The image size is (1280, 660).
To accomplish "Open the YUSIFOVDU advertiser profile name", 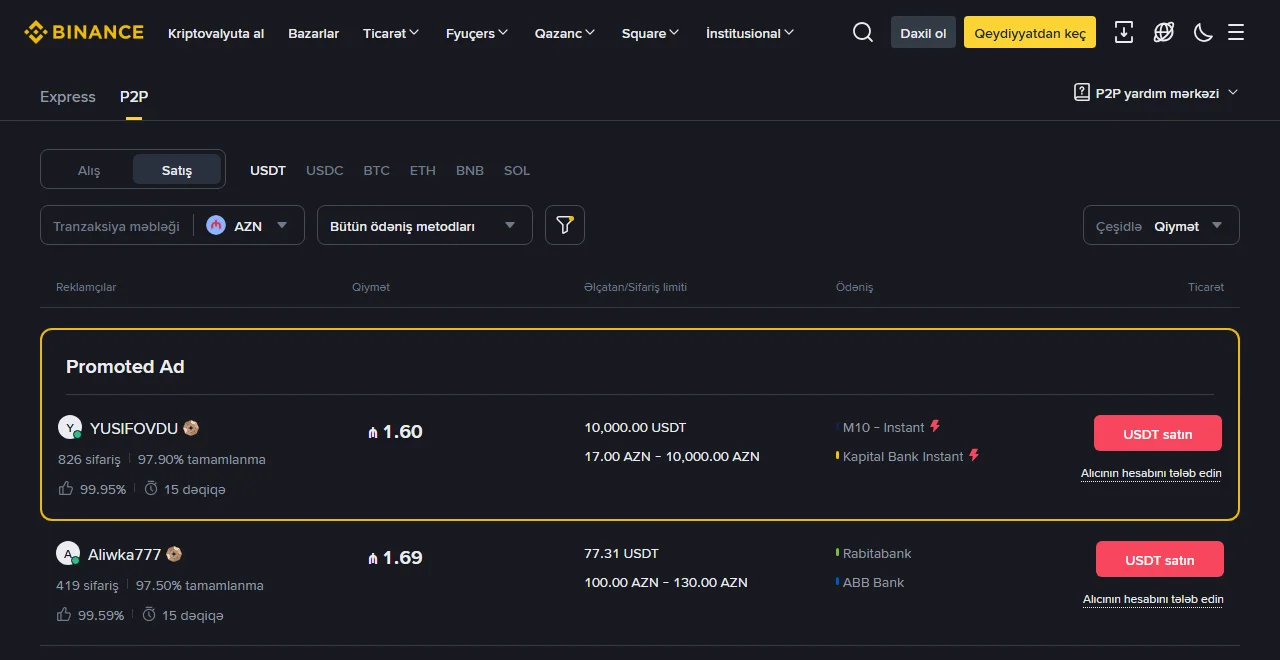I will [x=134, y=428].
